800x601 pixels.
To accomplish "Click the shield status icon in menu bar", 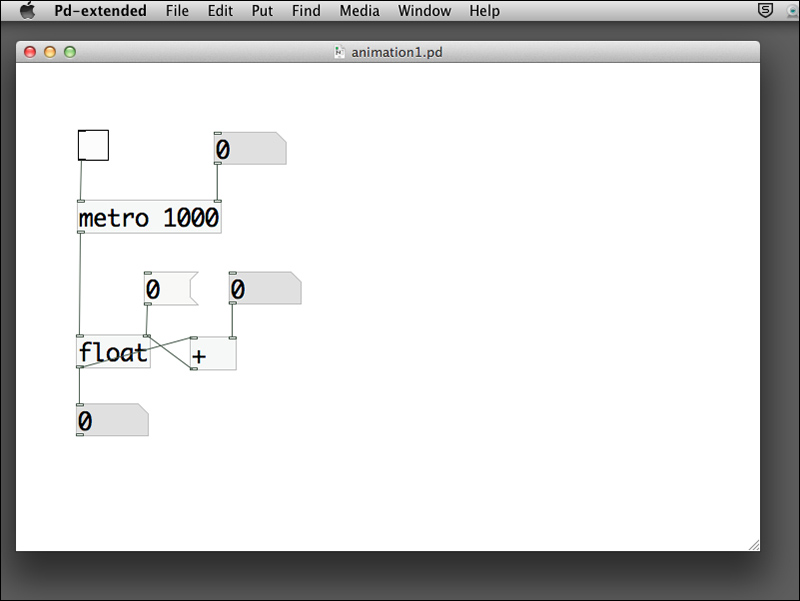I will point(765,10).
